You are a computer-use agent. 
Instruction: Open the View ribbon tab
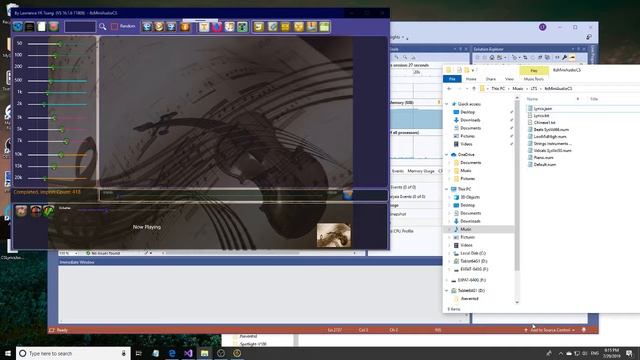509,79
